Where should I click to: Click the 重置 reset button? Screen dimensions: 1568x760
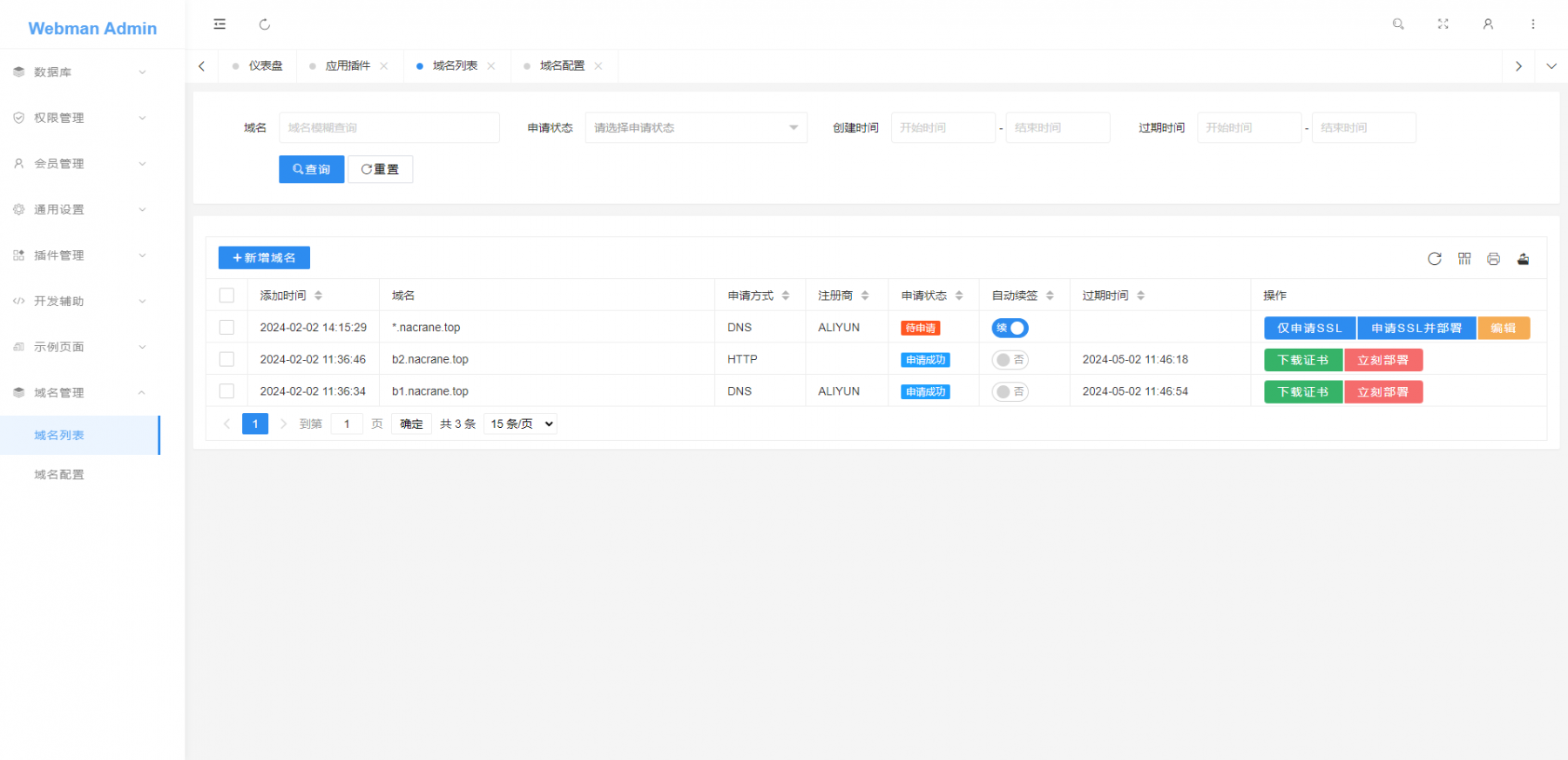pyautogui.click(x=381, y=169)
